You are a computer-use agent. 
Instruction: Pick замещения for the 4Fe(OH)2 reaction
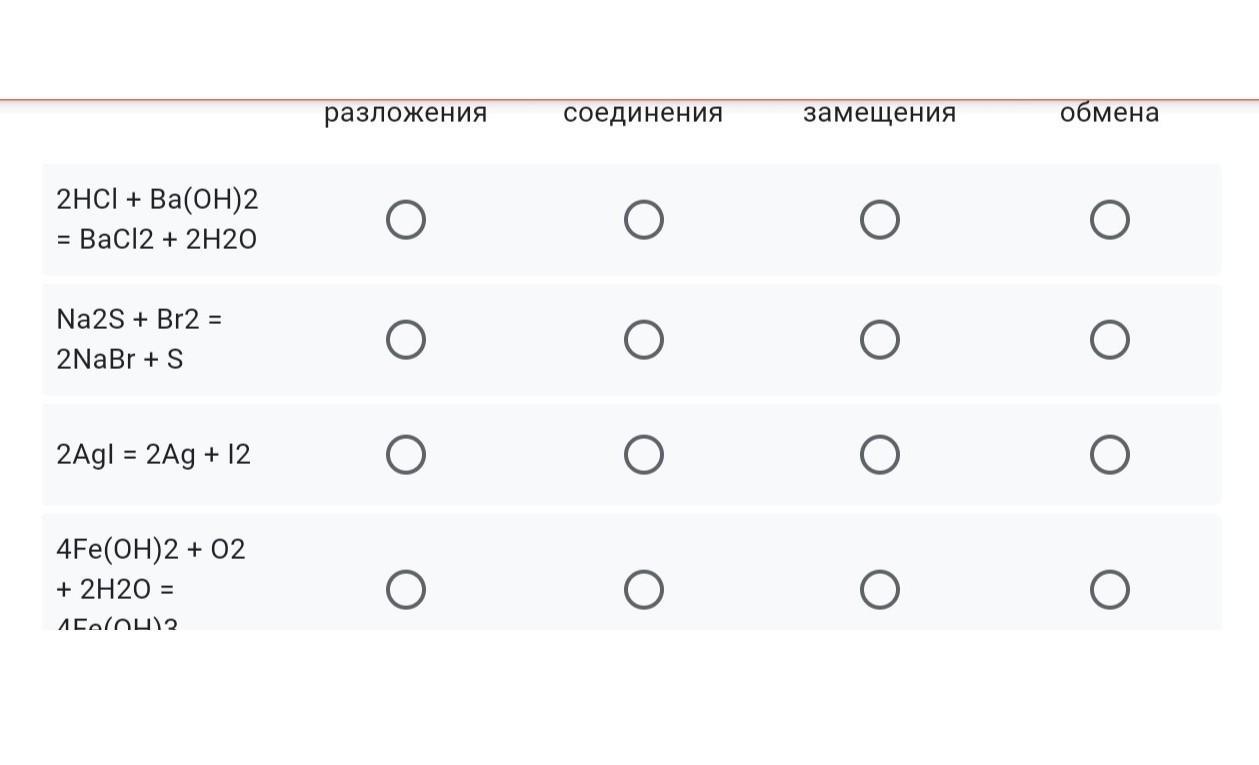880,590
